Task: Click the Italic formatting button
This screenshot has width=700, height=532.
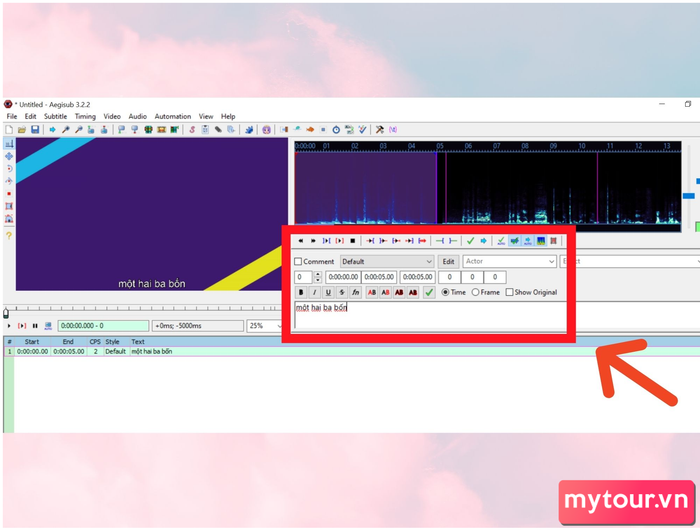Action: click(x=314, y=292)
